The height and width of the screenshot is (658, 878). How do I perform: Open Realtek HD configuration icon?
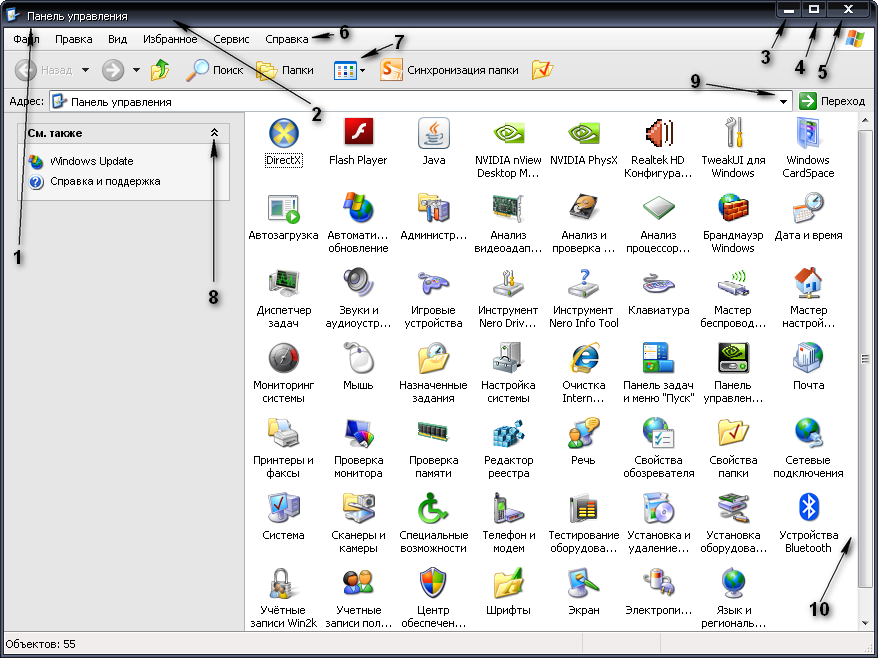(658, 133)
